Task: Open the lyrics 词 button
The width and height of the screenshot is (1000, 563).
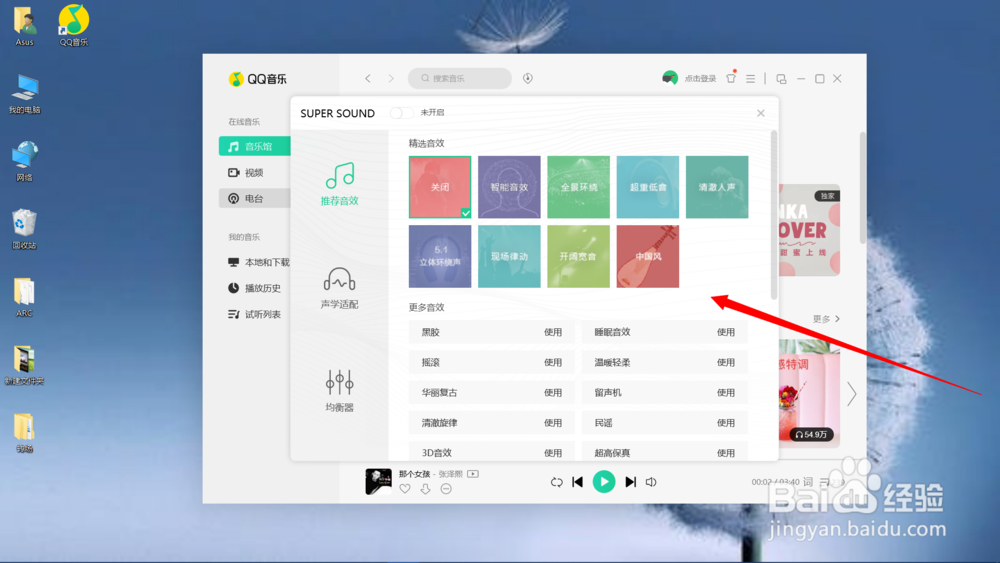Action: pos(808,482)
